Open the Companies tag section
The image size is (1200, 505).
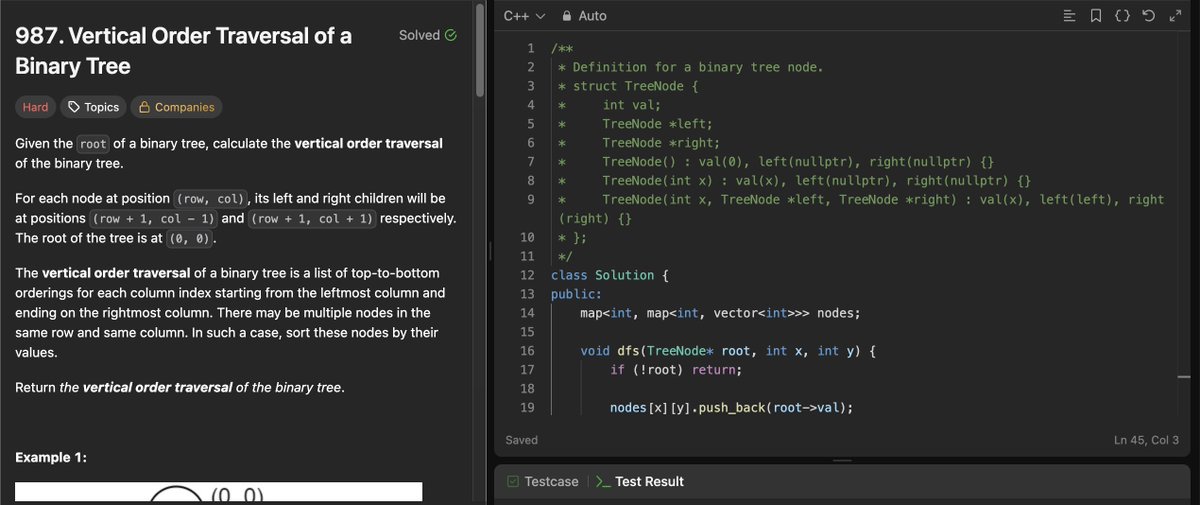(177, 107)
